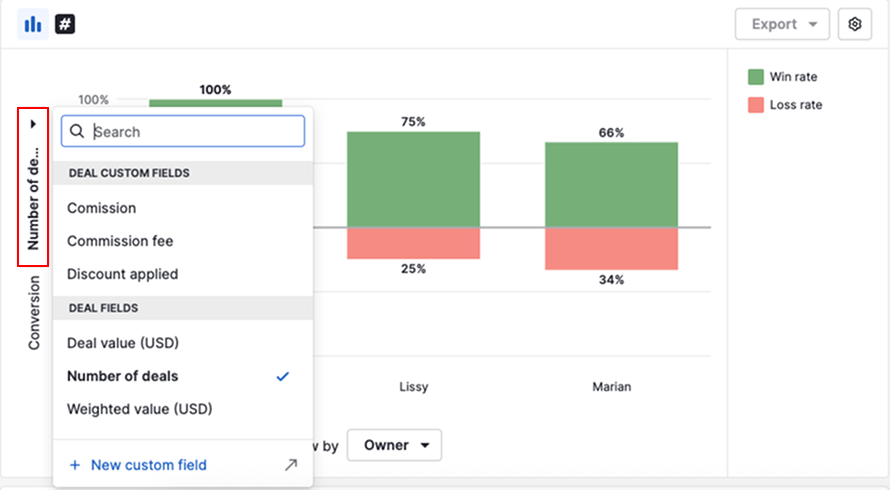The height and width of the screenshot is (490, 890).
Task: Switch to the number scorecard view icon
Action: click(x=65, y=24)
